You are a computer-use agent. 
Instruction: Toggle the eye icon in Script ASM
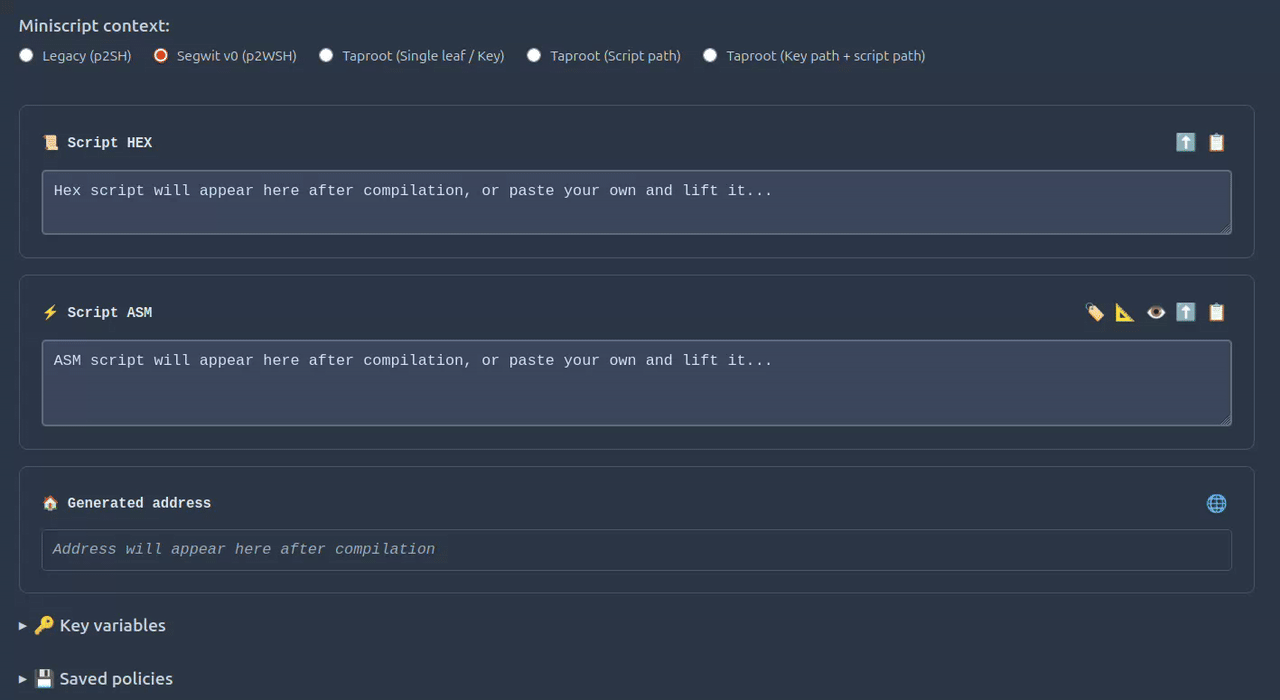[x=1156, y=312]
